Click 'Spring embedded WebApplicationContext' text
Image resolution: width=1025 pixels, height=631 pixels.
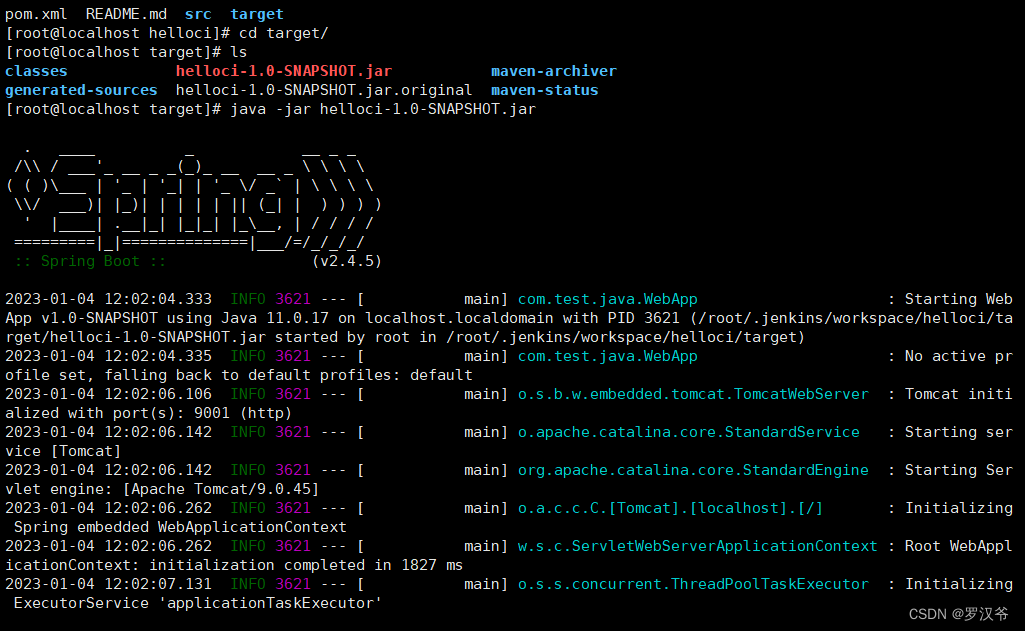[x=180, y=526]
